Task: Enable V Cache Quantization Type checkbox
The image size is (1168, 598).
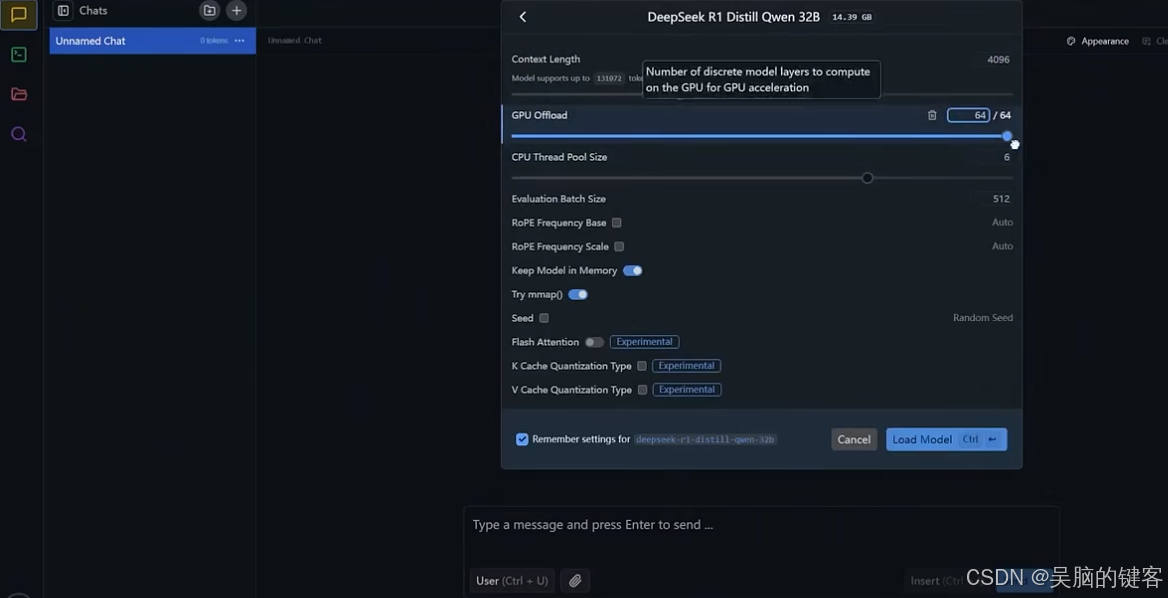Action: (642, 389)
